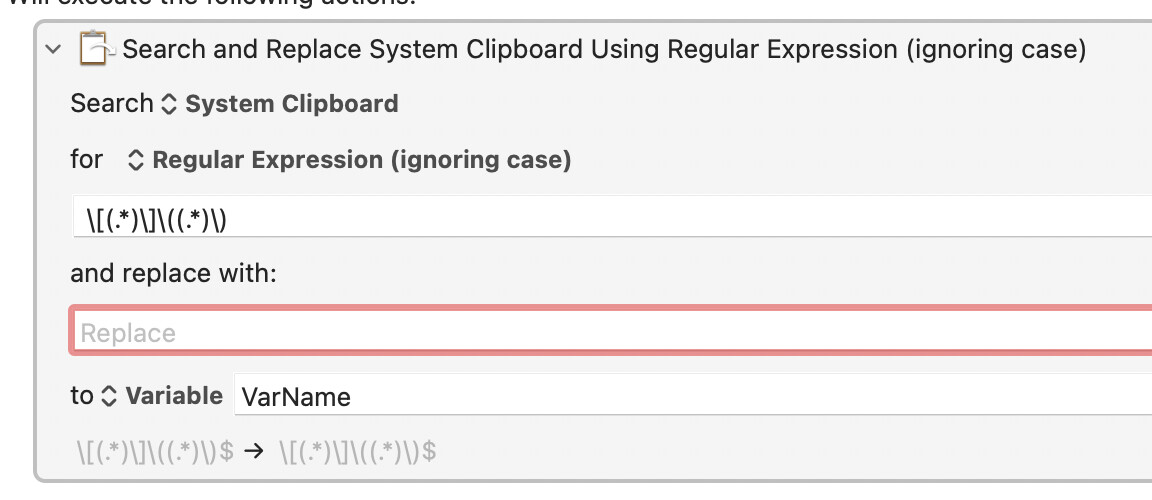
Task: Click the empty Replace text field
Action: tap(612, 332)
